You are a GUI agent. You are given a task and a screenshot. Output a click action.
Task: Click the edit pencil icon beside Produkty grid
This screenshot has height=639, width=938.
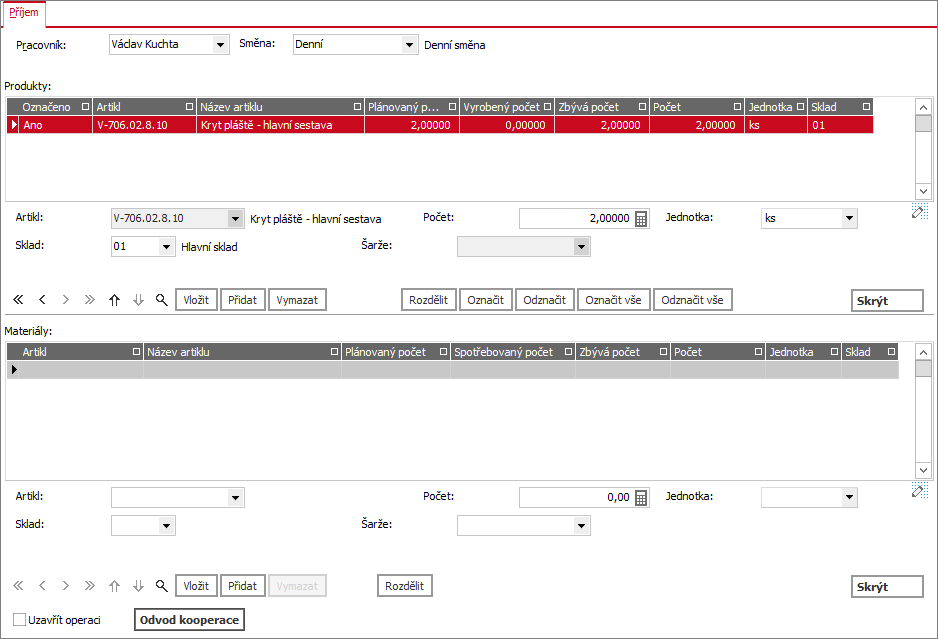click(x=919, y=211)
